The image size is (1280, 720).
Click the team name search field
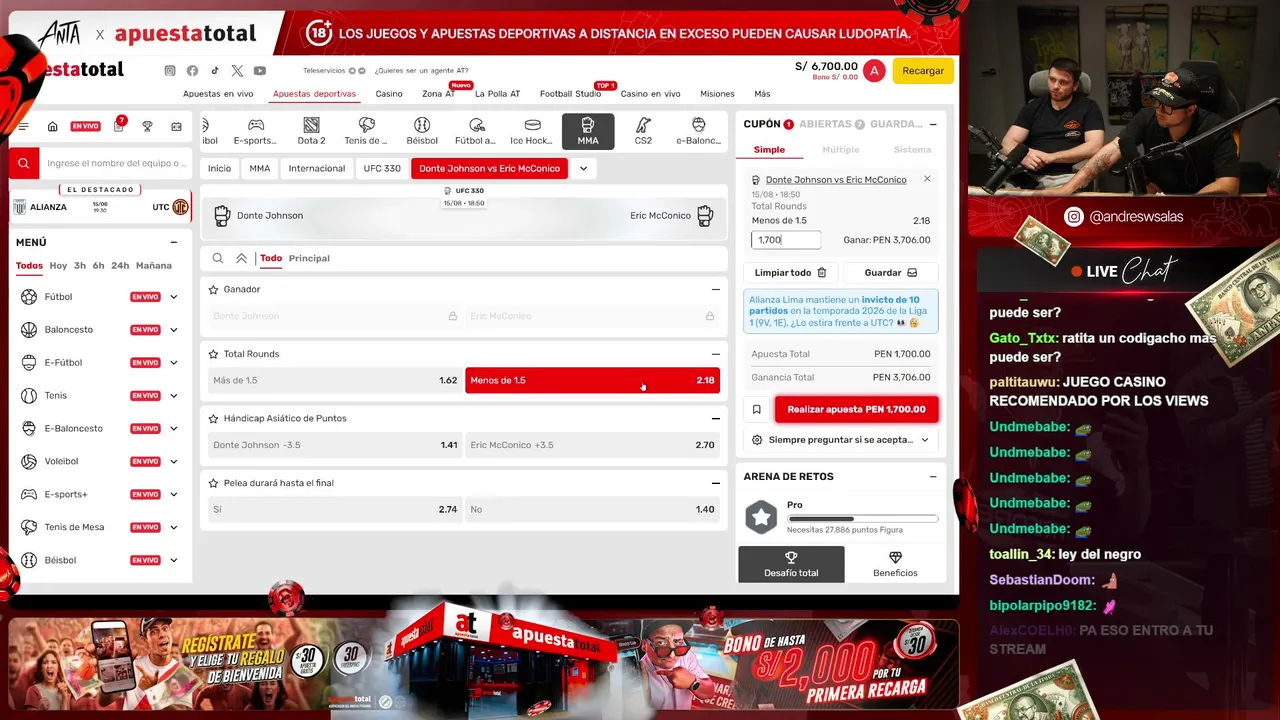tap(116, 163)
